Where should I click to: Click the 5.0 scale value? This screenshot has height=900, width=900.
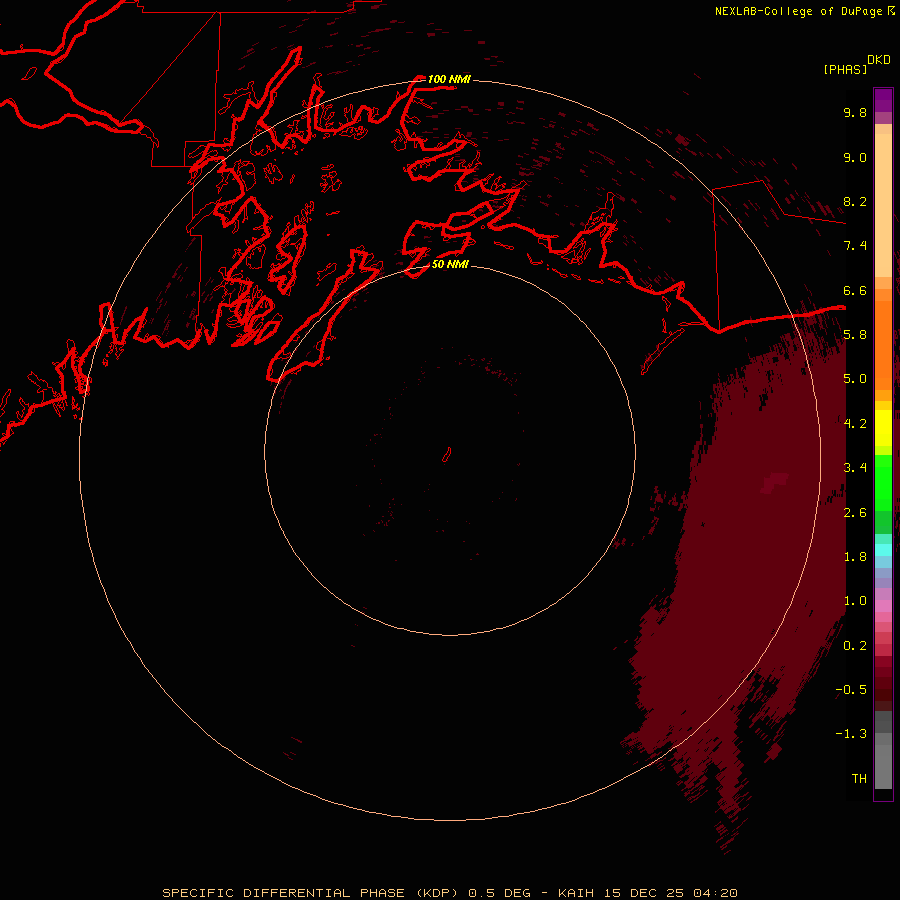(x=855, y=379)
